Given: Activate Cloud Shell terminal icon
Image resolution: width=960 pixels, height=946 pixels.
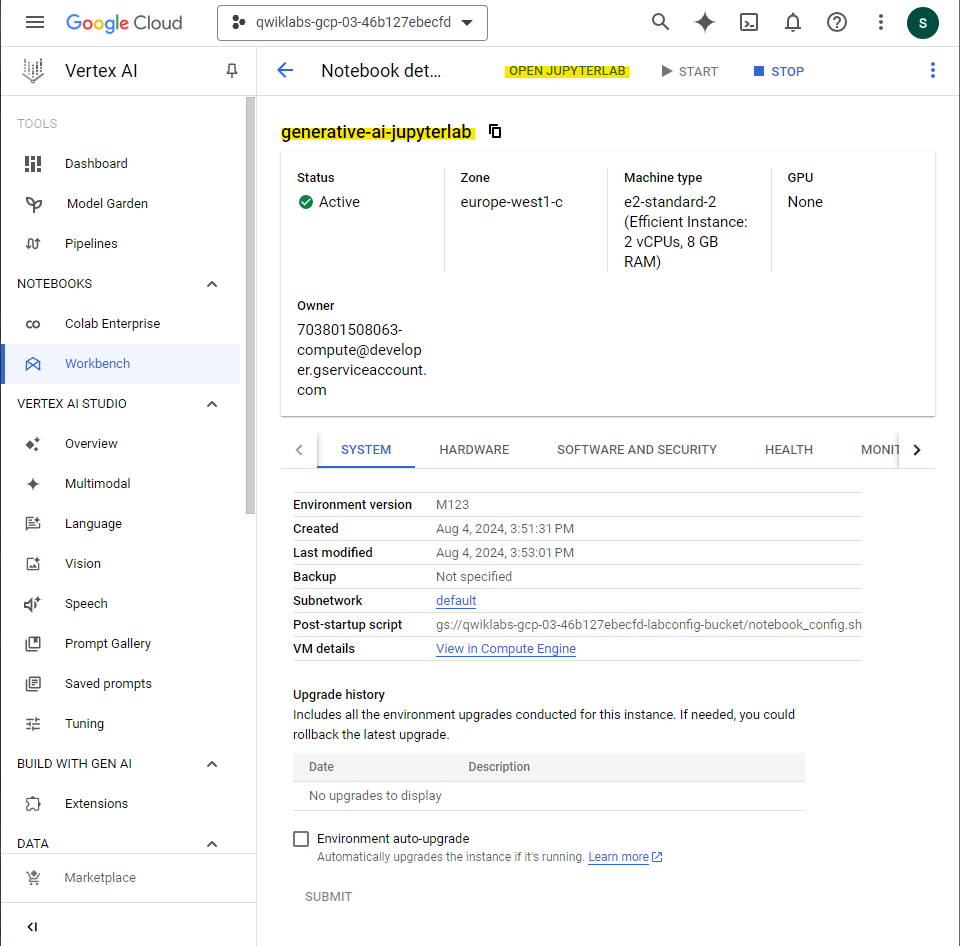Looking at the screenshot, I should point(749,23).
